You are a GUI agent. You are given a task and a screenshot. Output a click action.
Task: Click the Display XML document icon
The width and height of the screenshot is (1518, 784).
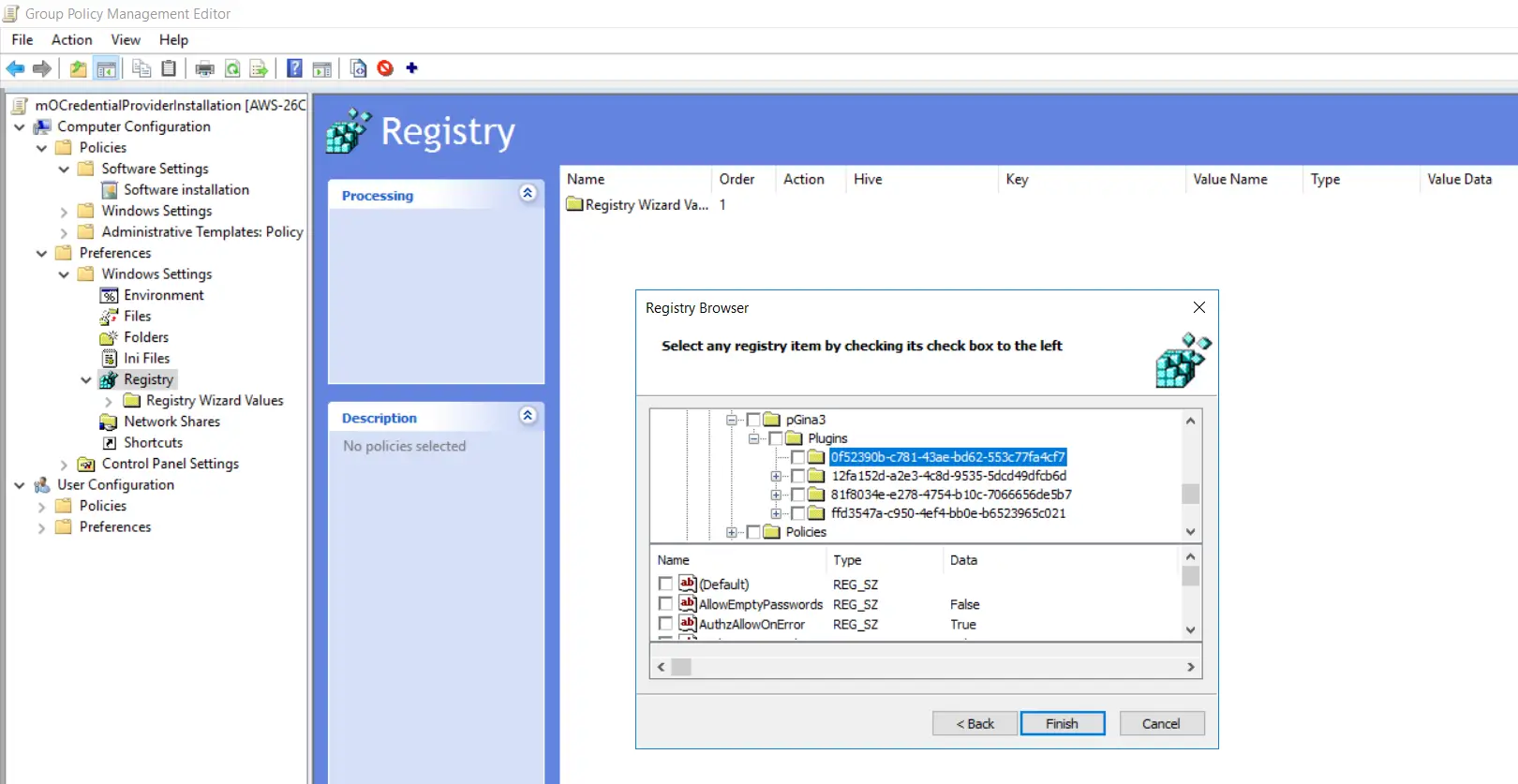click(358, 68)
